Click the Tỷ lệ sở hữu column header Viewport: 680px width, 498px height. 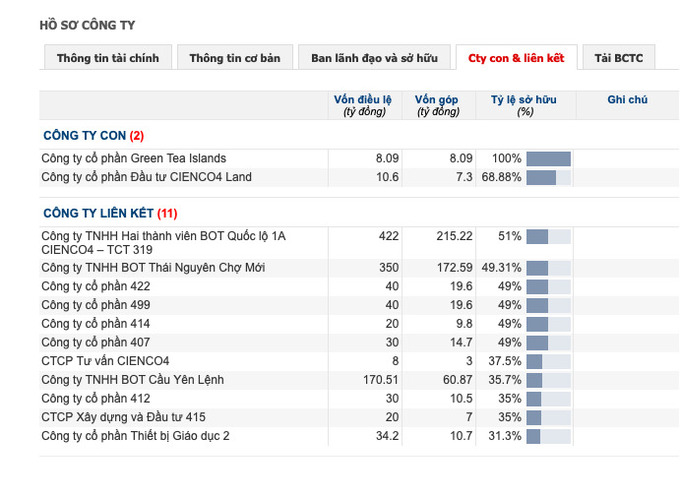coord(524,105)
